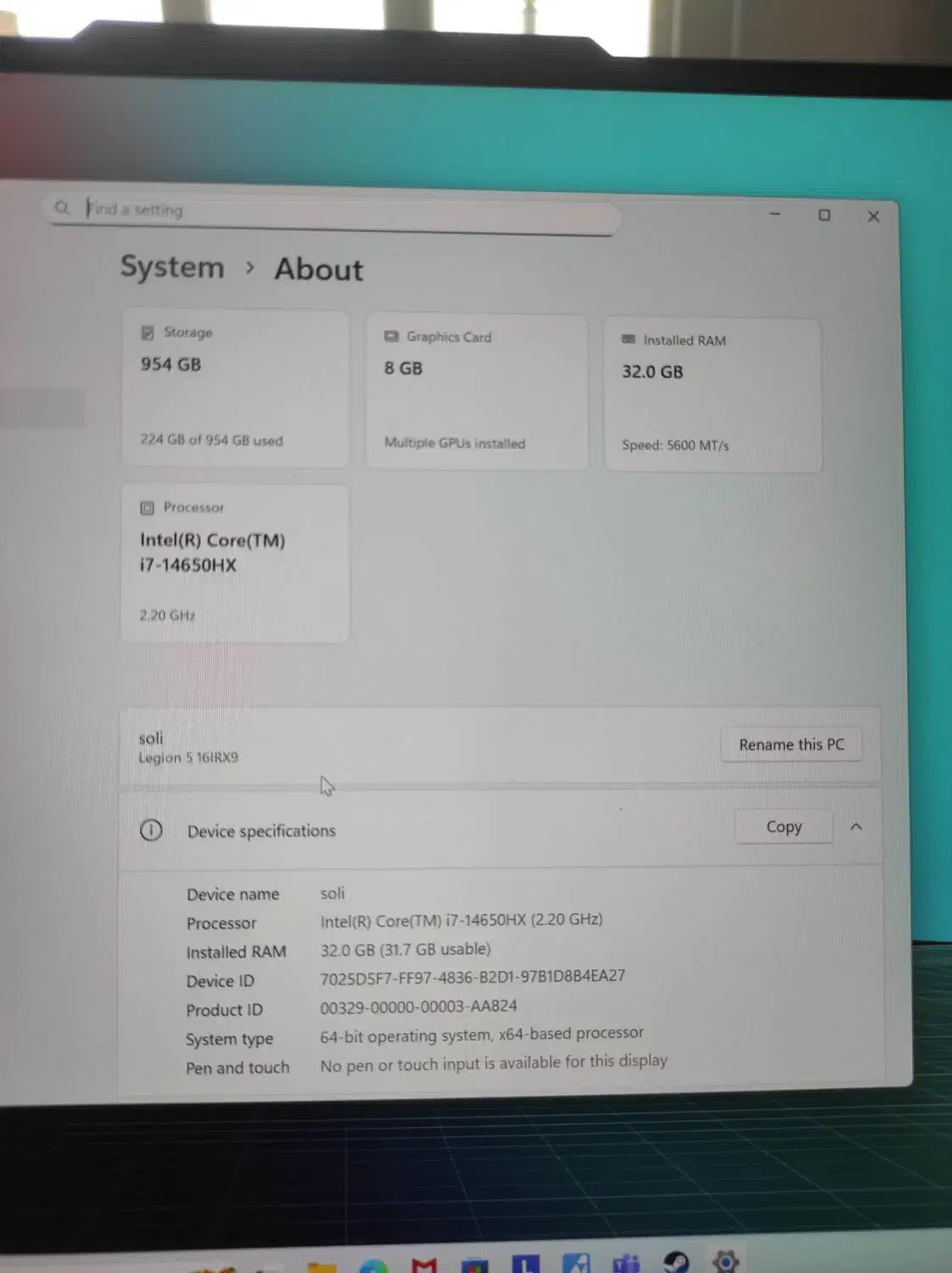Open the blue L app in the taskbar
The image size is (952, 1273).
click(525, 1264)
